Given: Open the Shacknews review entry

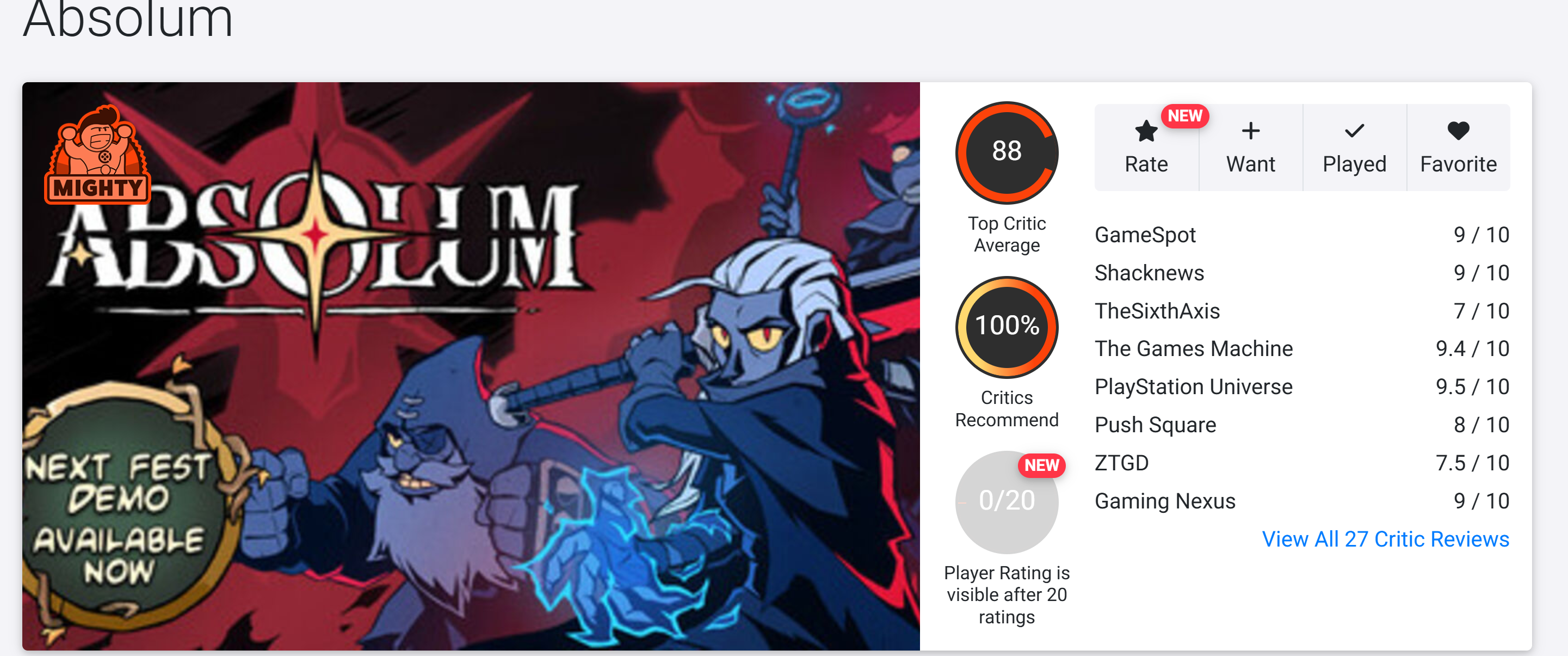Looking at the screenshot, I should coord(1302,273).
